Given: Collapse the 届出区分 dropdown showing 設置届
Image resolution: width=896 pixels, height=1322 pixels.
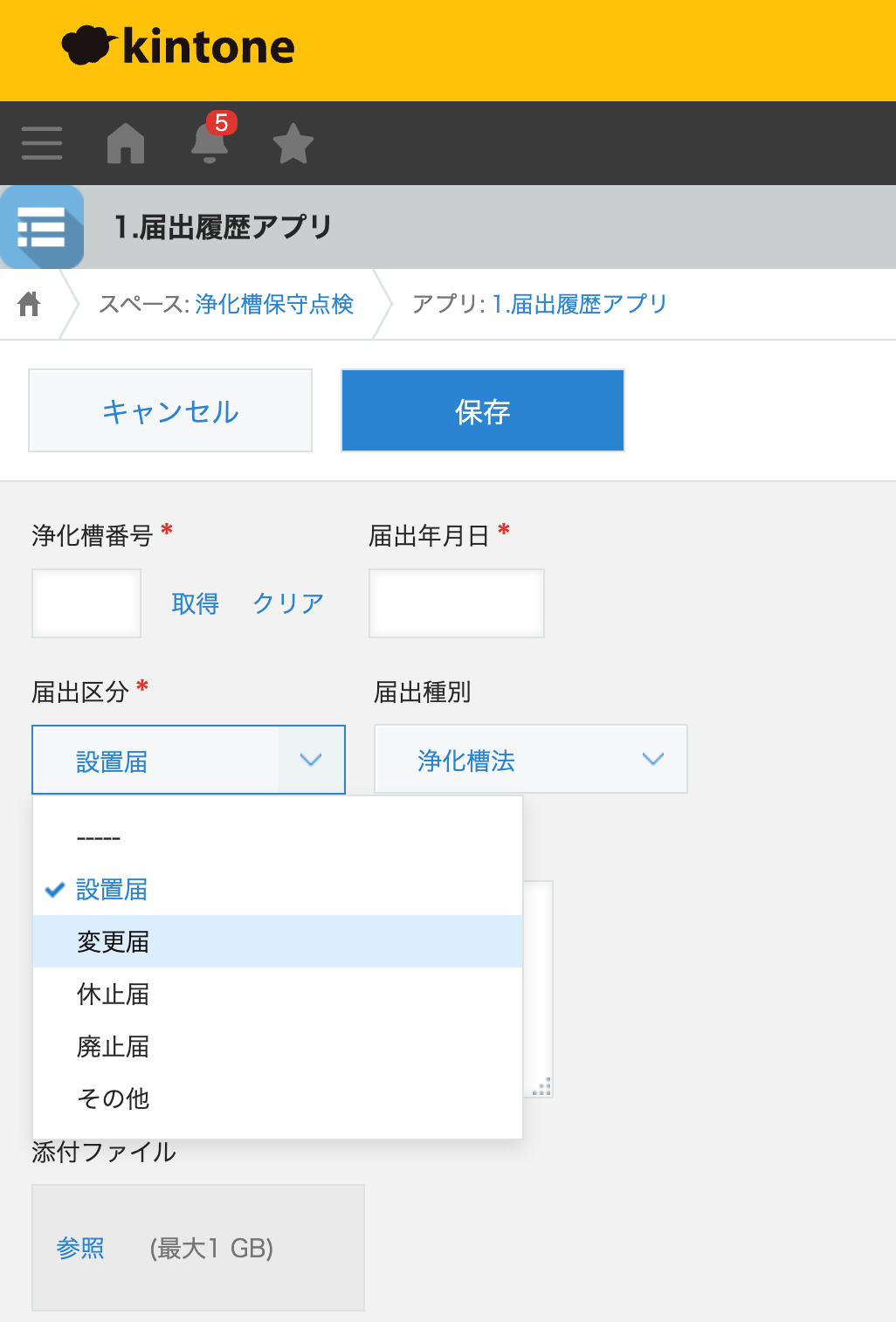Looking at the screenshot, I should [x=189, y=760].
